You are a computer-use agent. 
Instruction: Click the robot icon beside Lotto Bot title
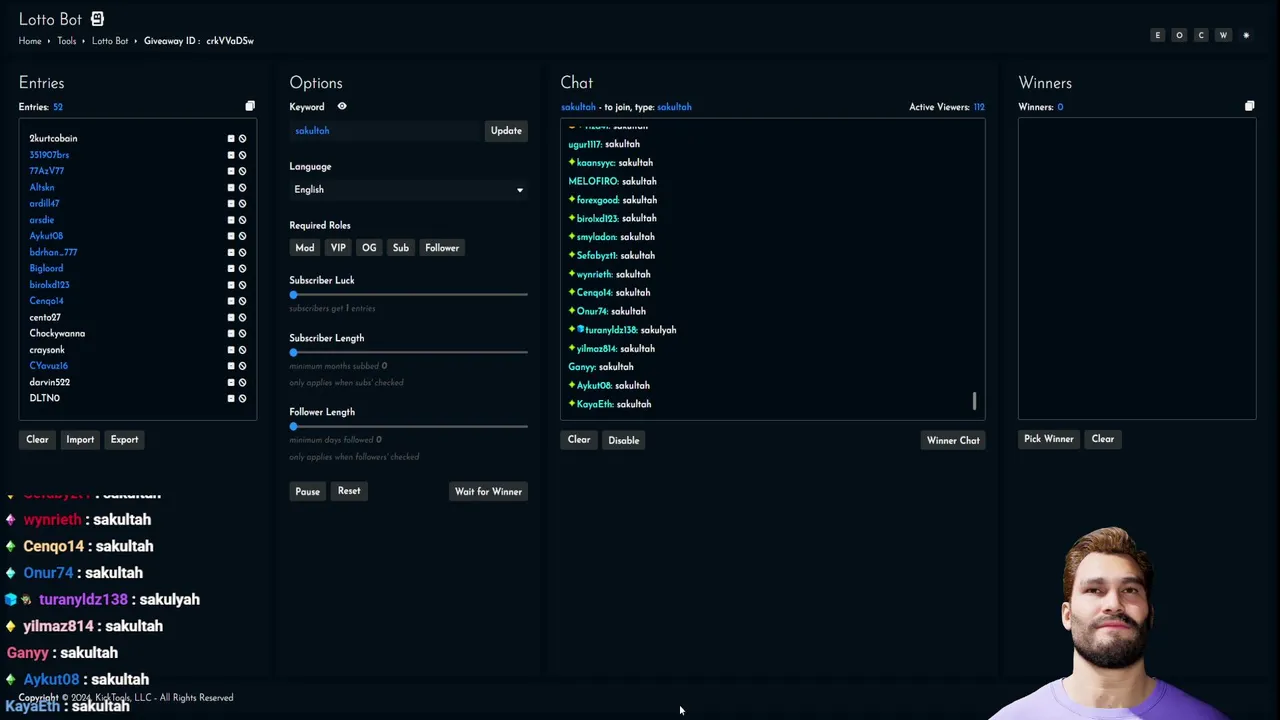click(97, 19)
